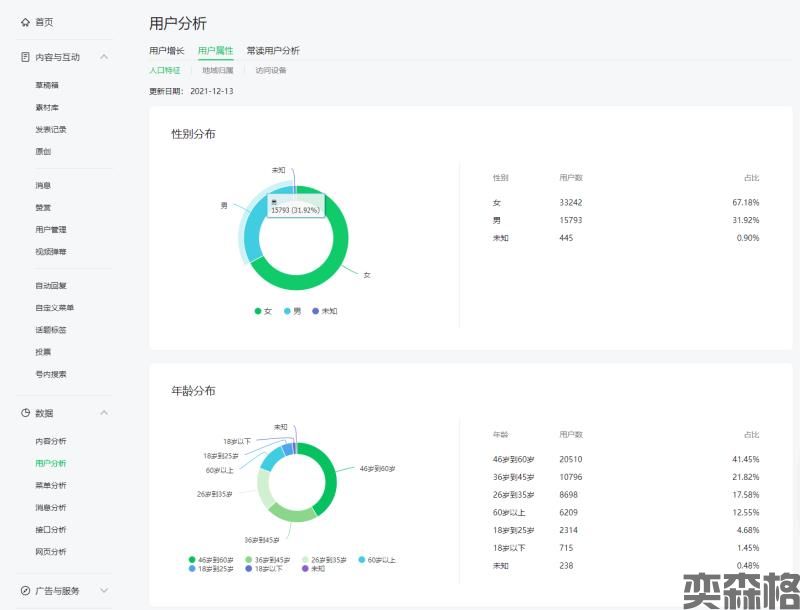
Task: Expand the 广告与服务 section chevron
Action: click(104, 591)
